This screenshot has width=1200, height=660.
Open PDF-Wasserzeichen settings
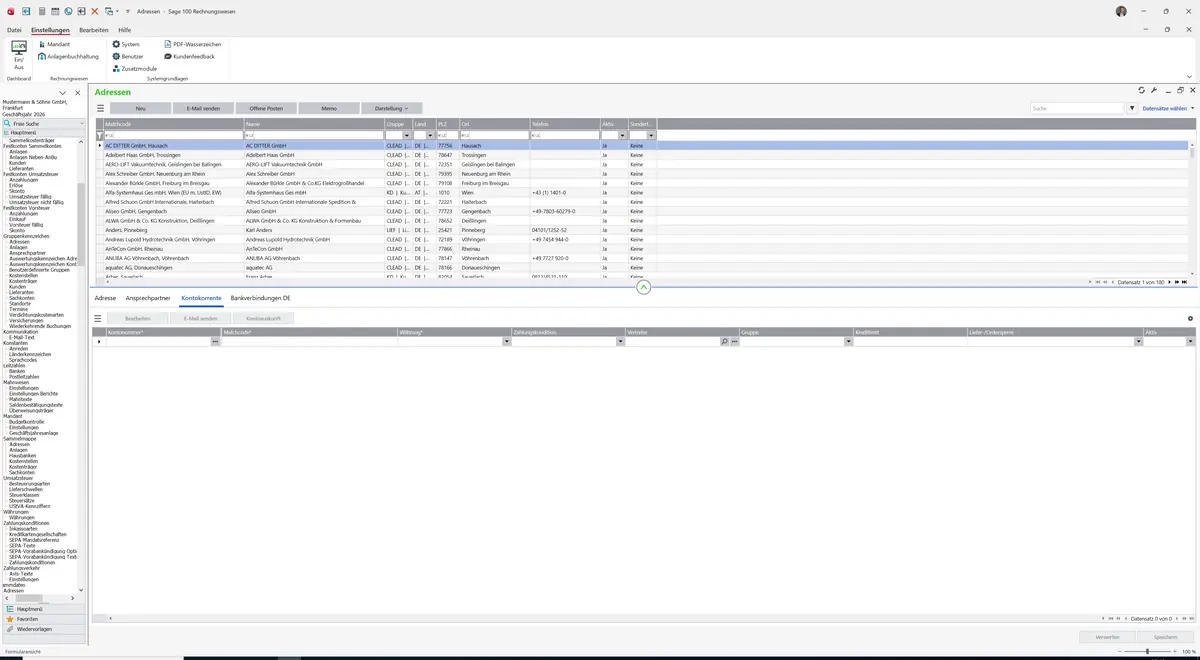click(192, 44)
